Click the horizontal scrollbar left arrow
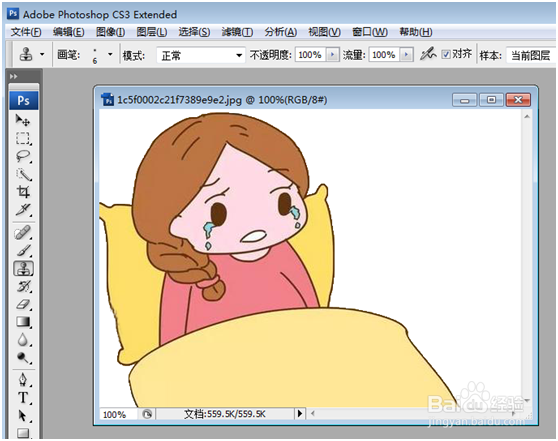558x441 pixels. (312, 414)
